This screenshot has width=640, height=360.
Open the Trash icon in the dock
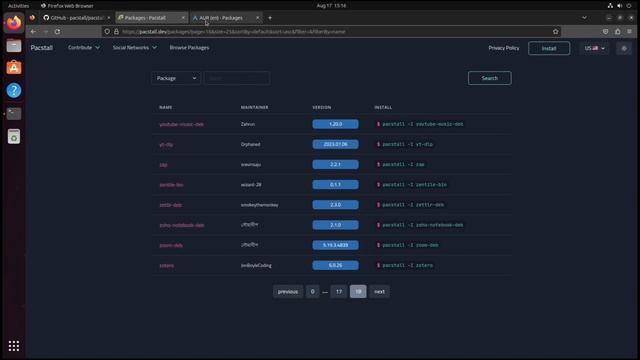14,136
